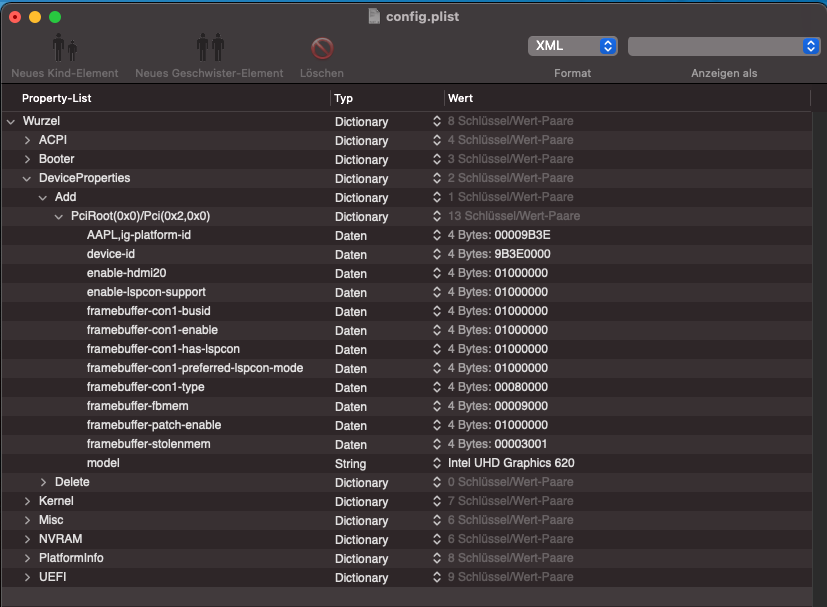Screen dimensions: 827x607
Task: Click the config.plist document icon in title bar
Action: [374, 16]
